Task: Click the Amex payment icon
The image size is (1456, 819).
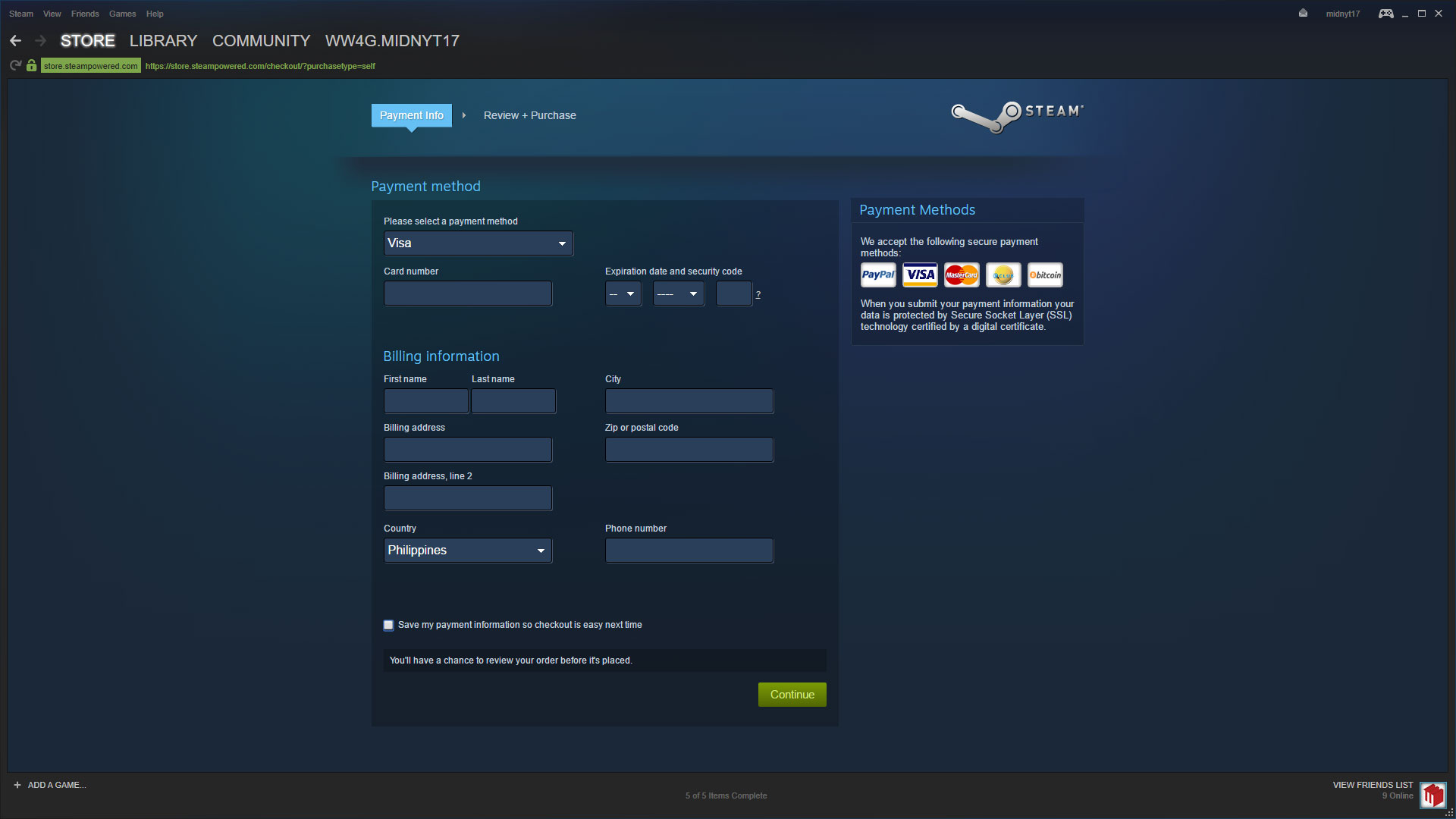Action: (1003, 275)
